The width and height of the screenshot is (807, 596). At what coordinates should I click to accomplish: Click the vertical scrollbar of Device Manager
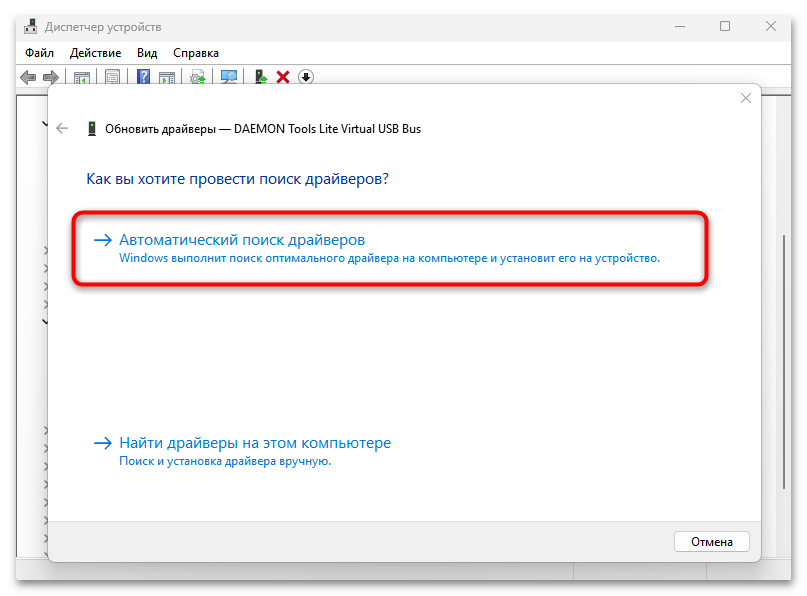click(783, 300)
